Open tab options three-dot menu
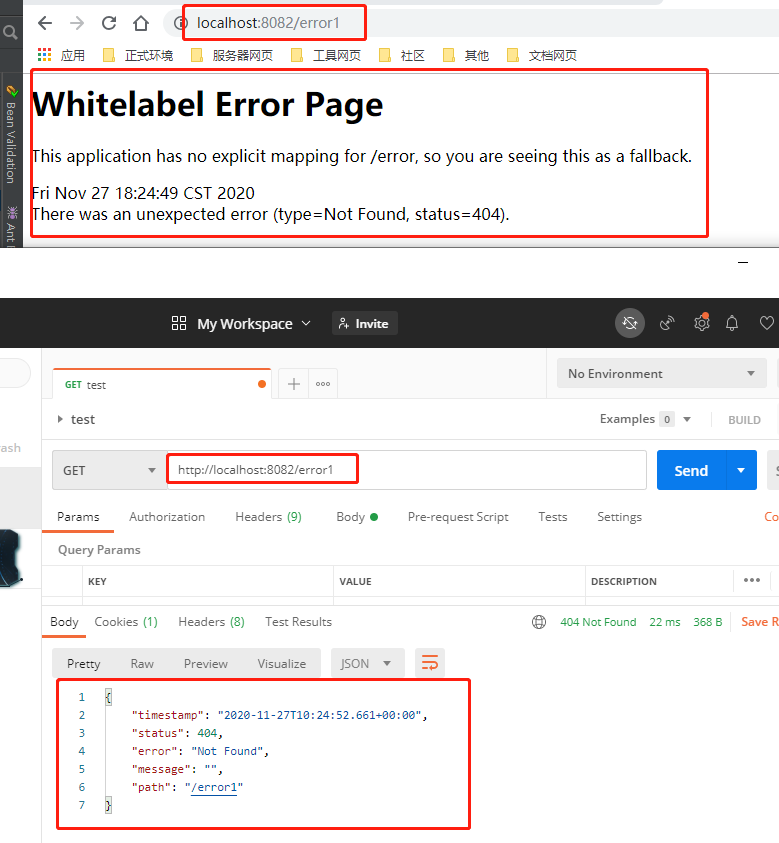 (x=323, y=384)
